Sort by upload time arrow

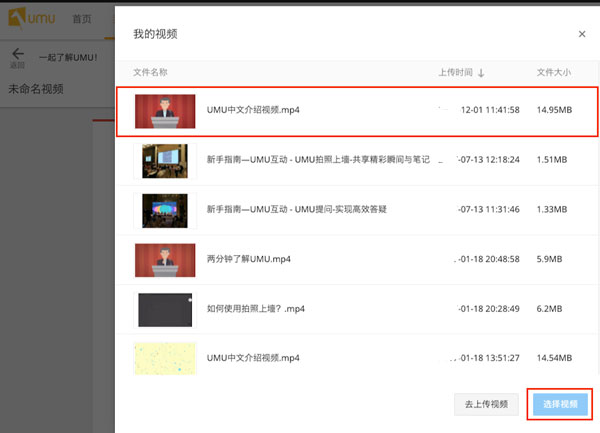point(481,73)
